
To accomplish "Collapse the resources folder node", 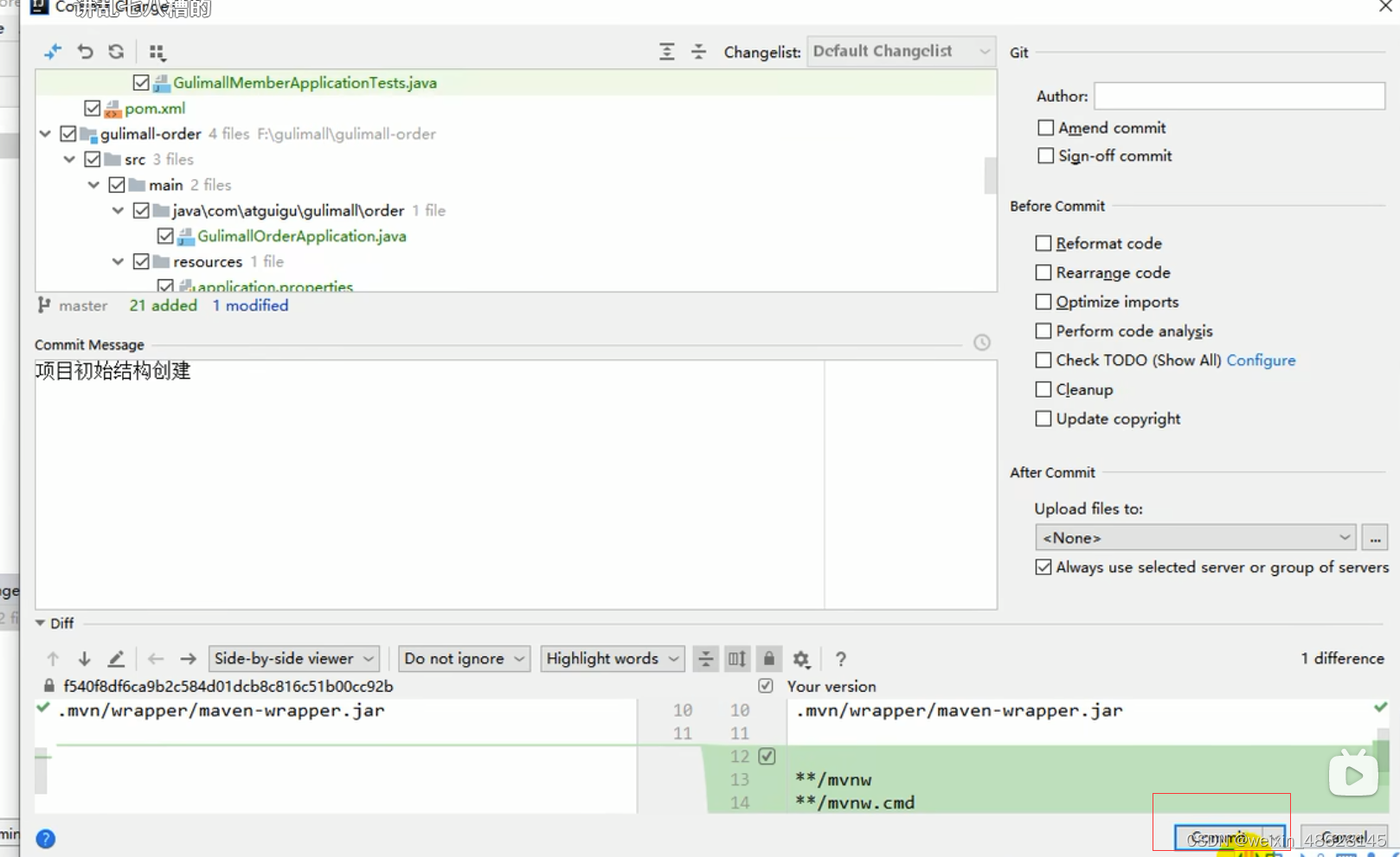I will click(x=118, y=261).
